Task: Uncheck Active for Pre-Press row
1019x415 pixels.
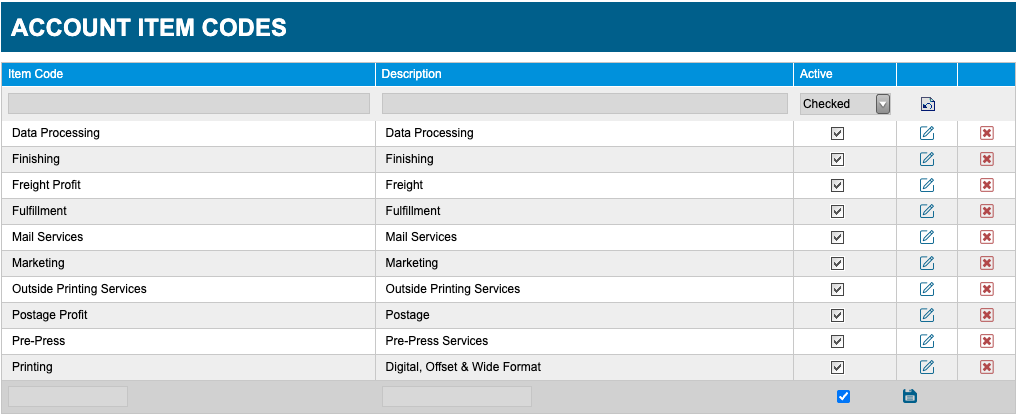Action: 838,341
